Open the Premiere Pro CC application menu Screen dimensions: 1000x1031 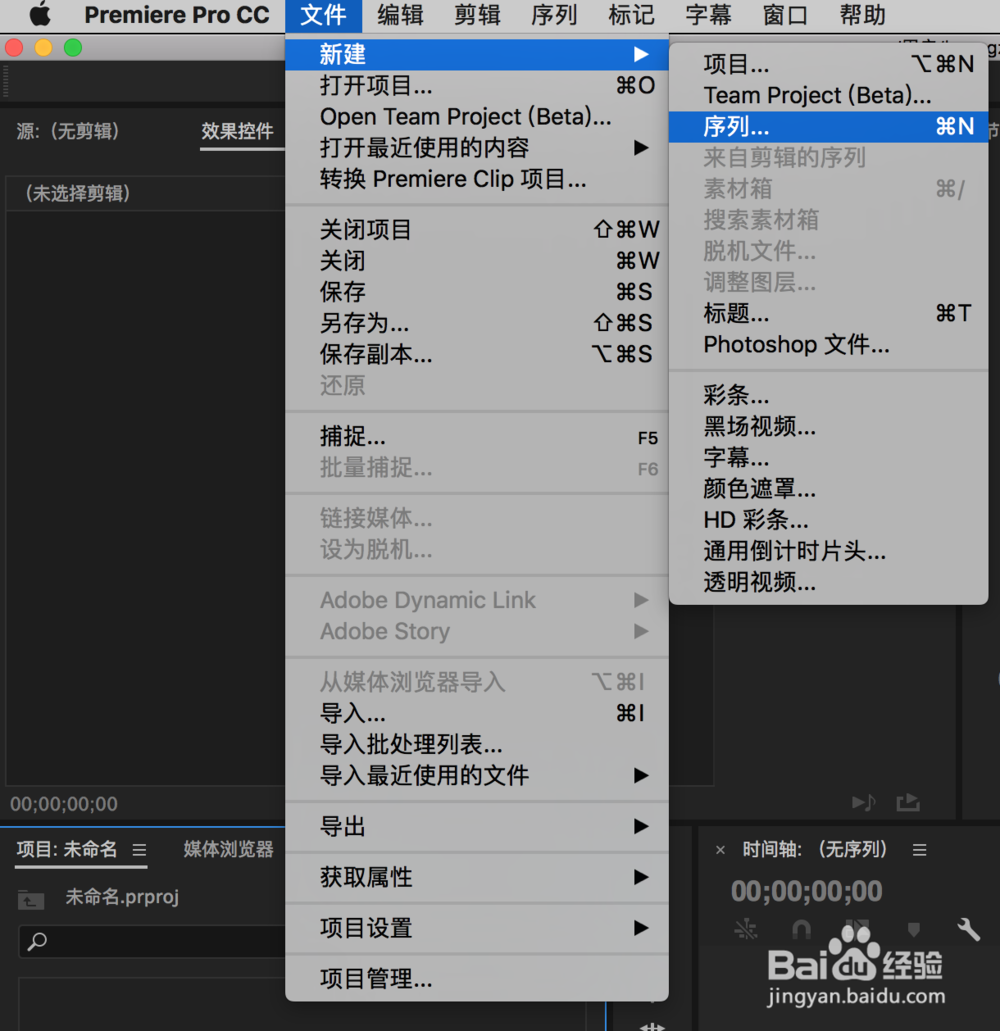pyautogui.click(x=177, y=15)
